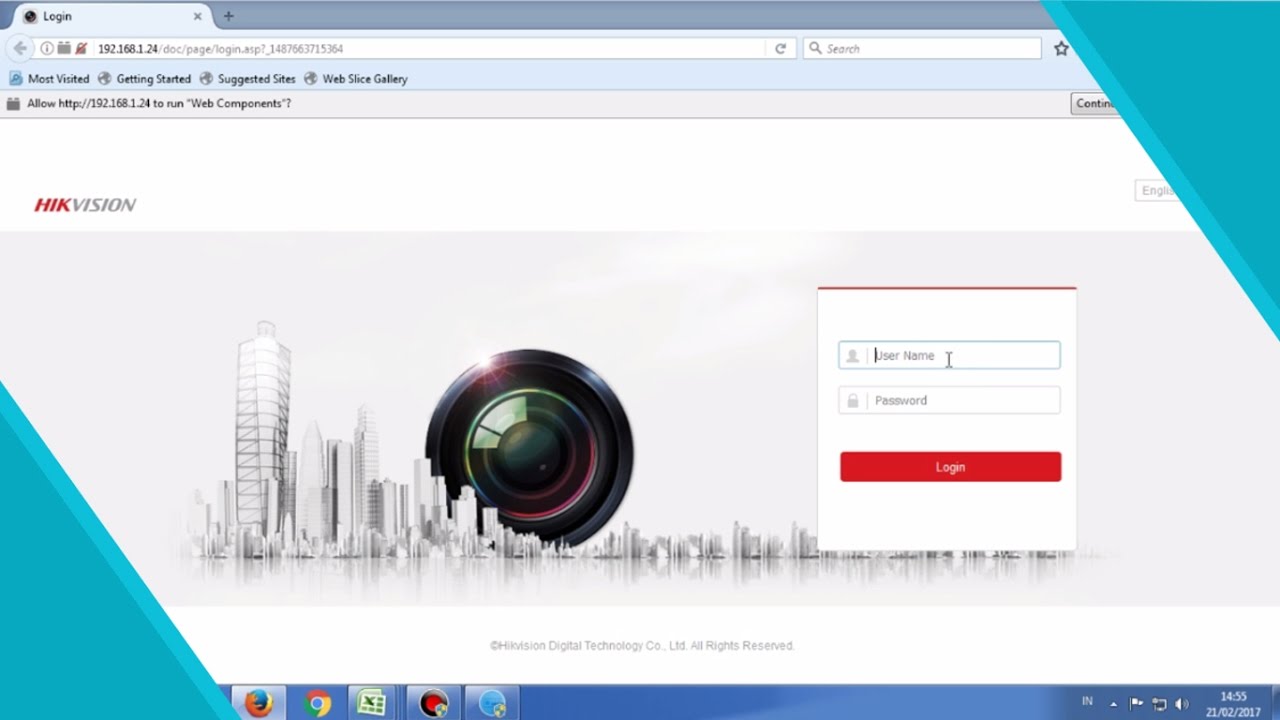The width and height of the screenshot is (1280, 720).
Task: Click the padlock icon beside Password
Action: (853, 400)
